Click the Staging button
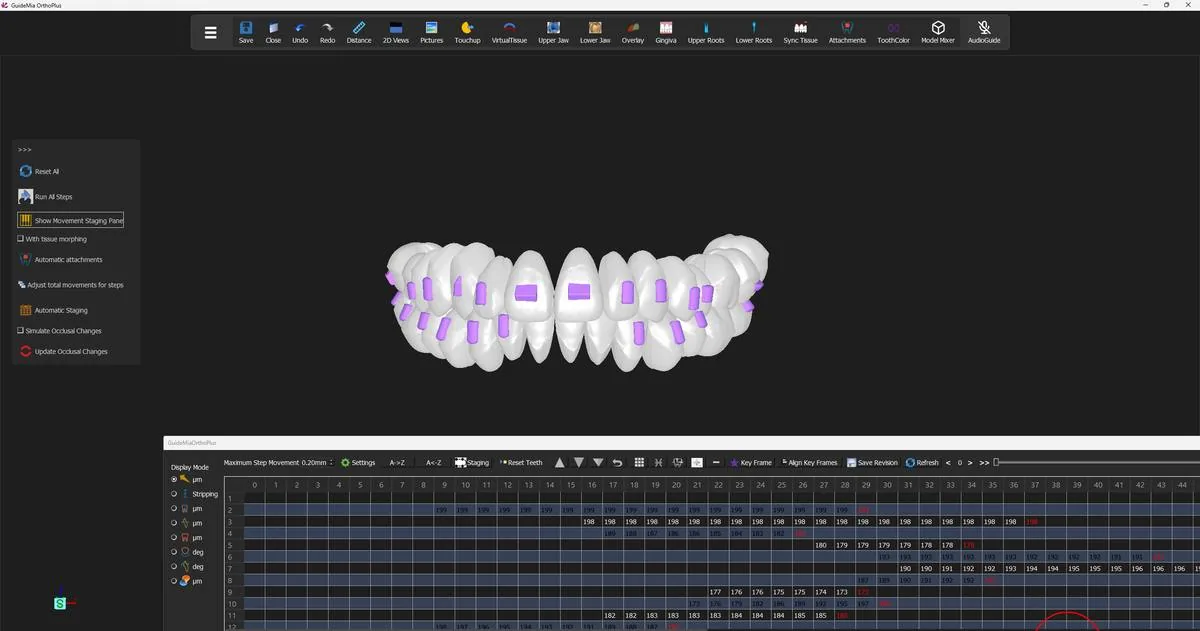This screenshot has height=631, width=1200. (472, 463)
